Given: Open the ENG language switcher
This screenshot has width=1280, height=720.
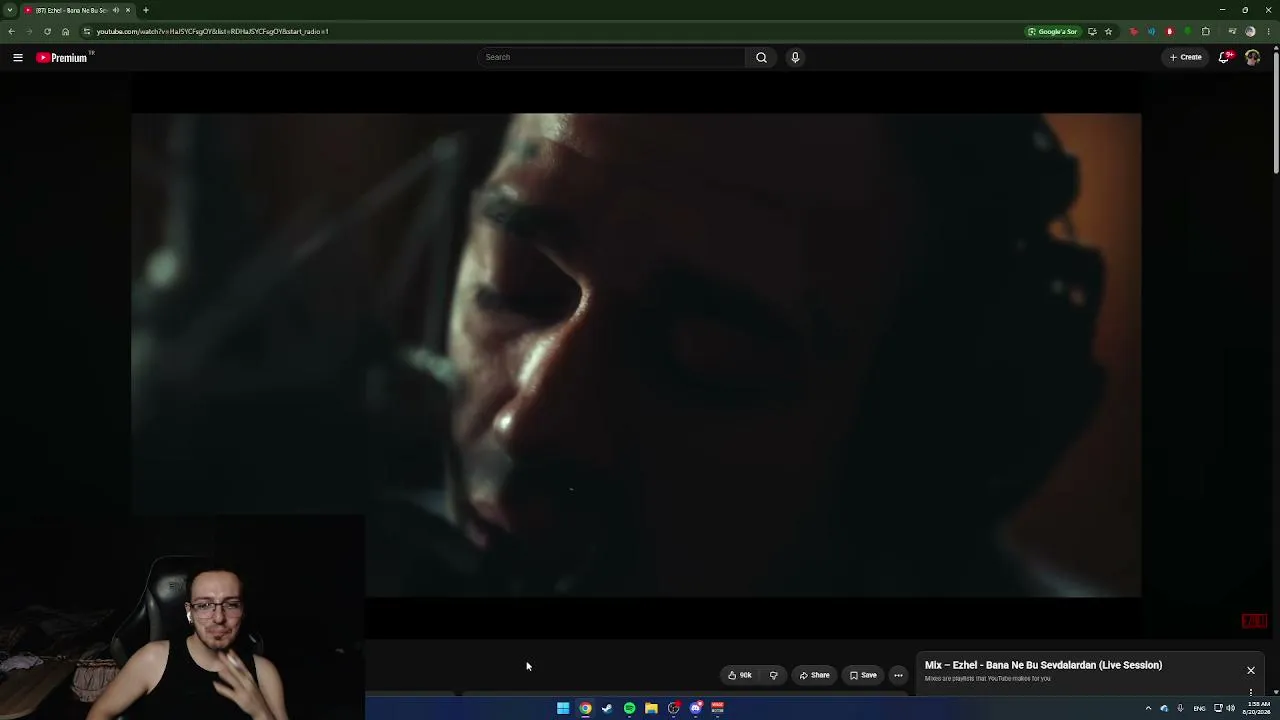Looking at the screenshot, I should 1199,708.
